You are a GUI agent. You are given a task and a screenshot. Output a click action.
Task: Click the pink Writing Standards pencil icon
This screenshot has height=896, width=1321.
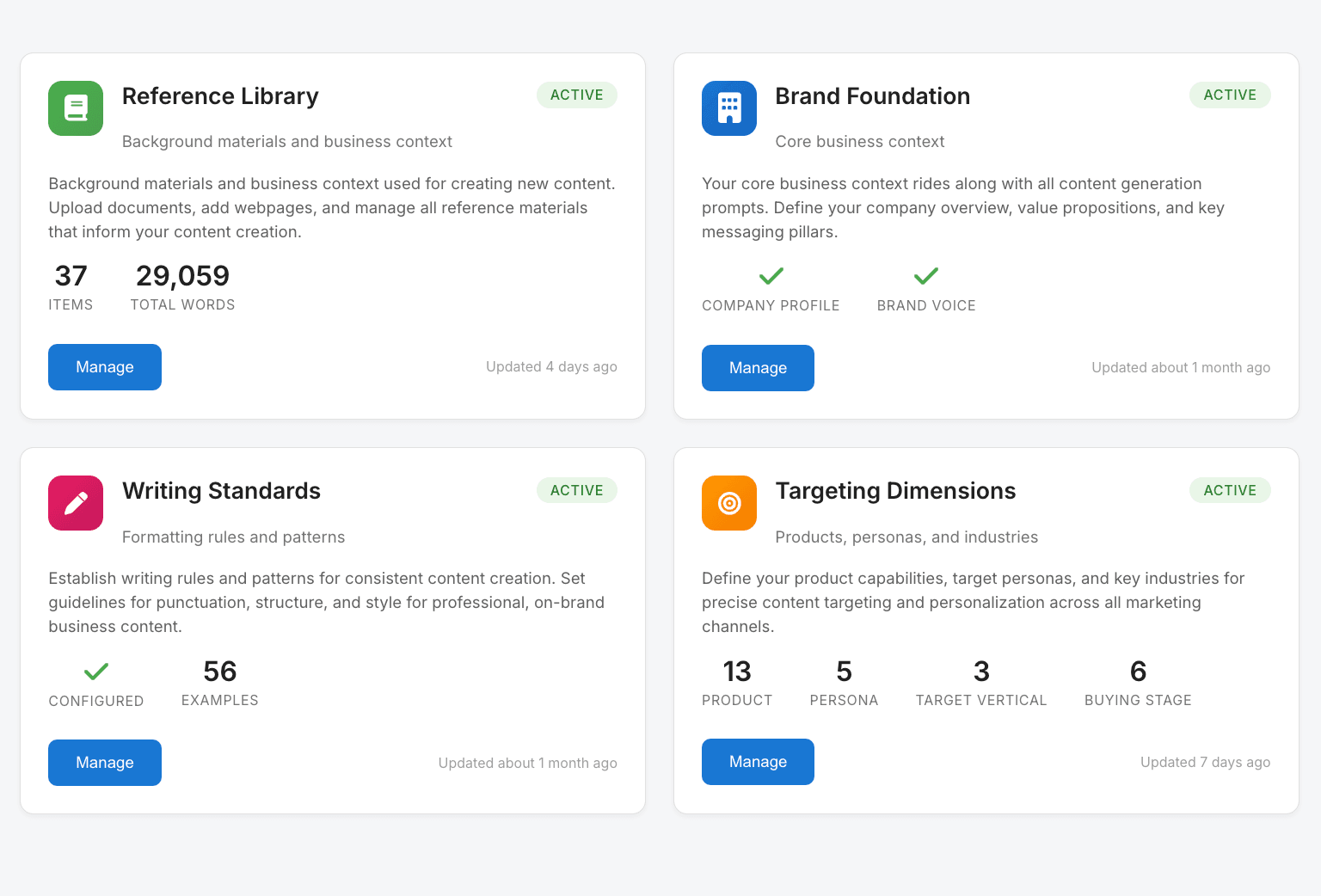click(76, 503)
